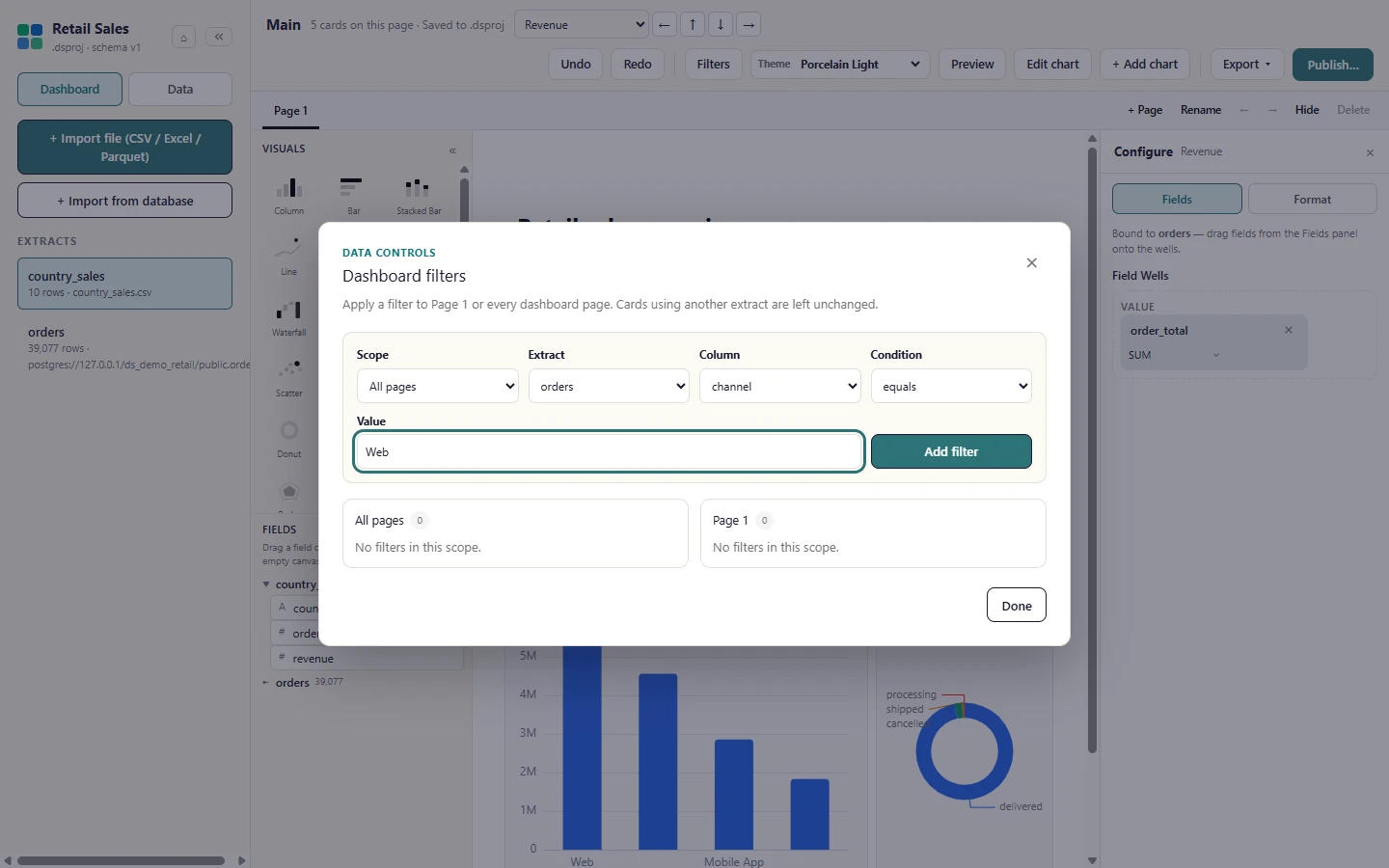
Task: Move card left with the left arrow
Action: (x=664, y=25)
